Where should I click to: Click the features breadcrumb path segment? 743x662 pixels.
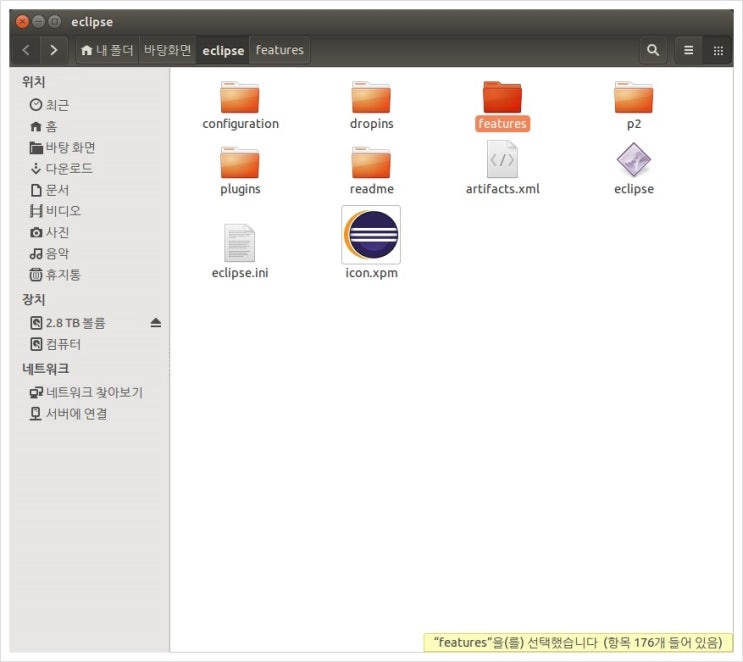point(279,50)
